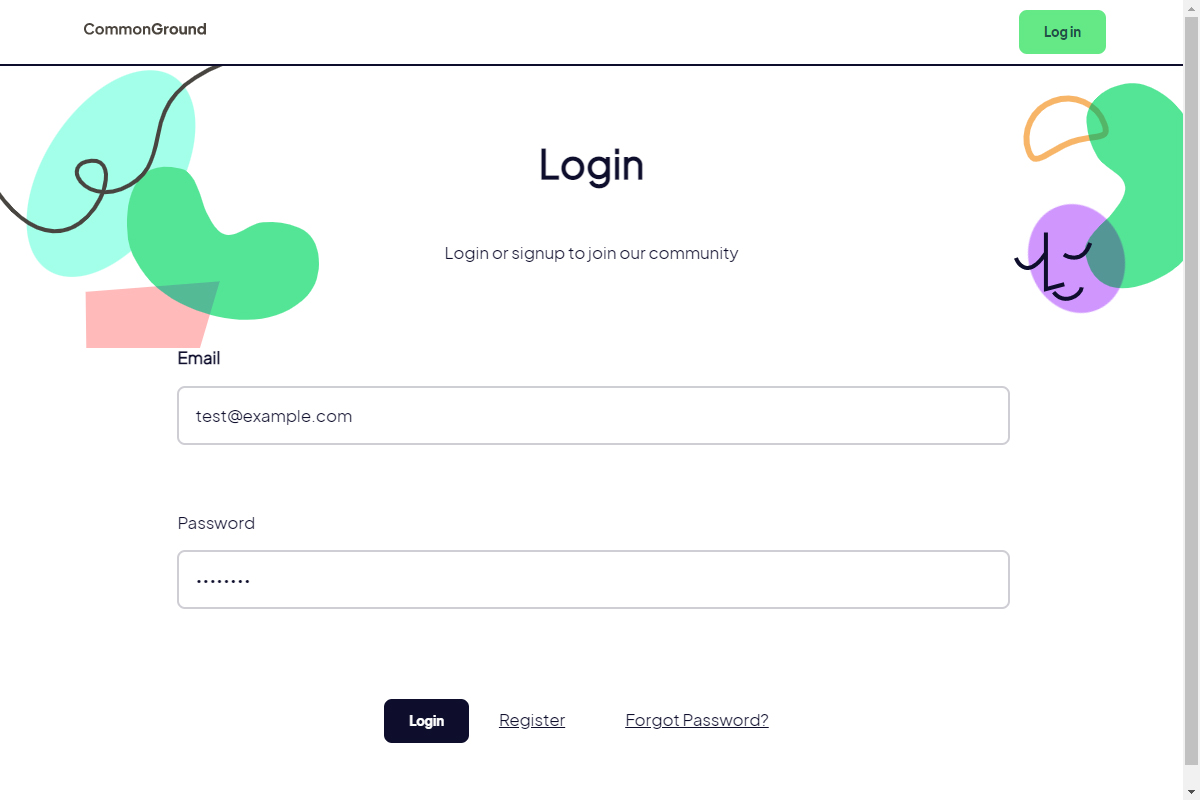Click the scrollbar down arrow
1200x800 pixels.
click(x=1191, y=792)
